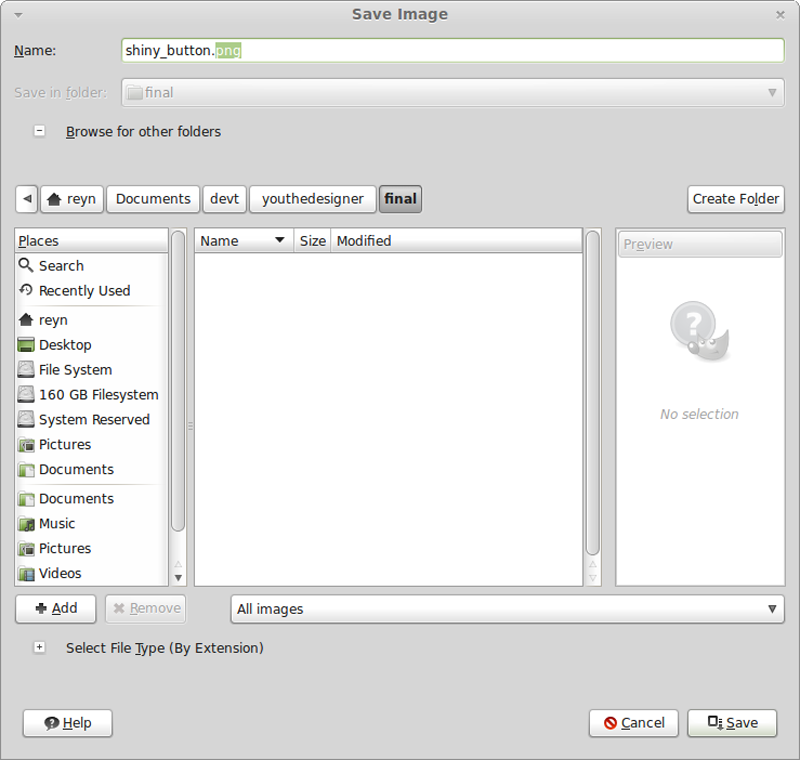Switch to the youthedesigner breadcrumb folder

(x=311, y=199)
